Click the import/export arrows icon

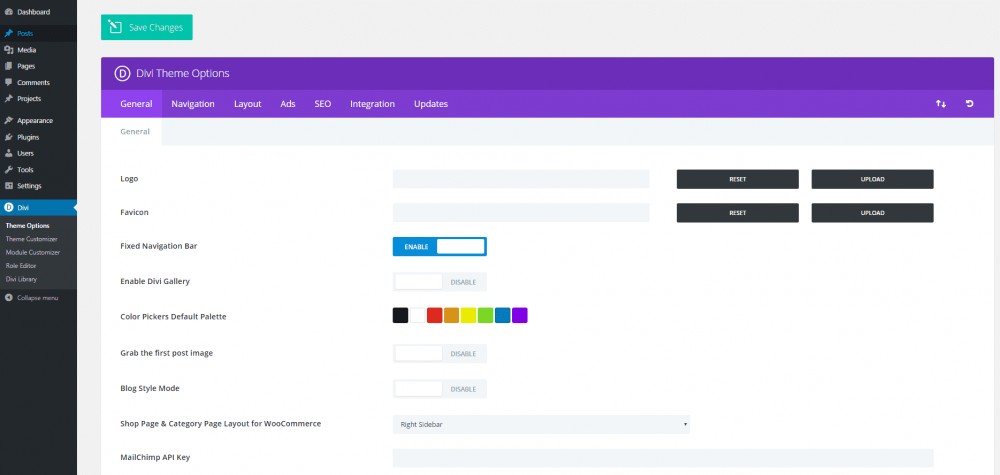click(x=941, y=104)
